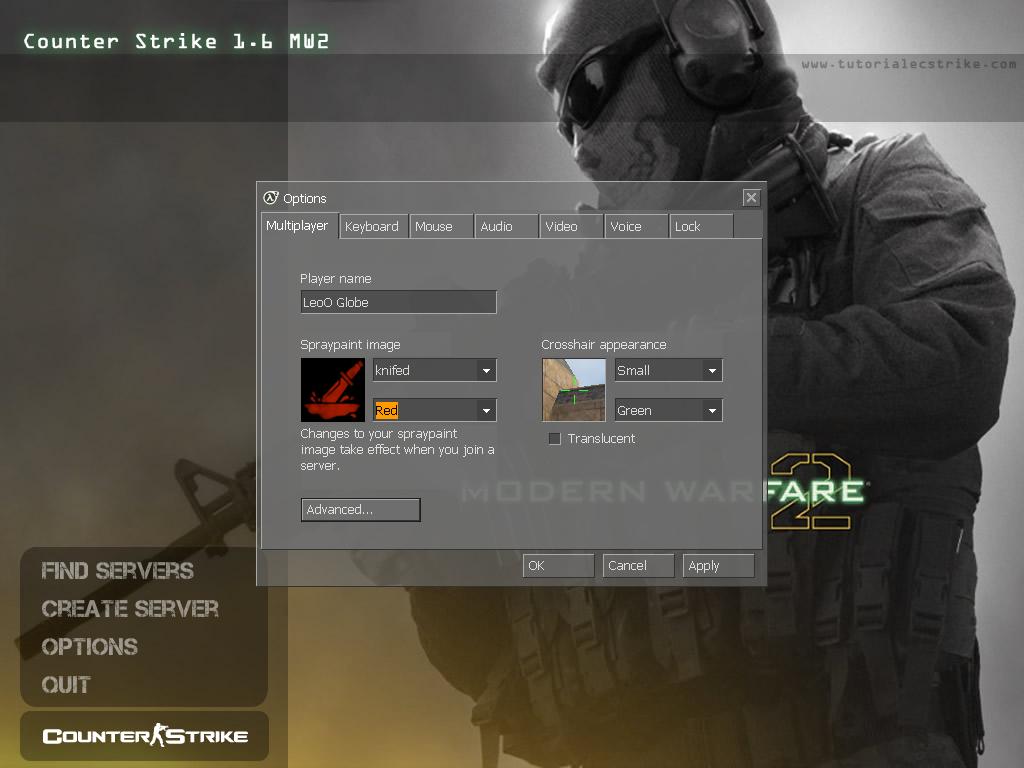Viewport: 1024px width, 768px height.
Task: Click the Cancel button
Action: tap(638, 566)
